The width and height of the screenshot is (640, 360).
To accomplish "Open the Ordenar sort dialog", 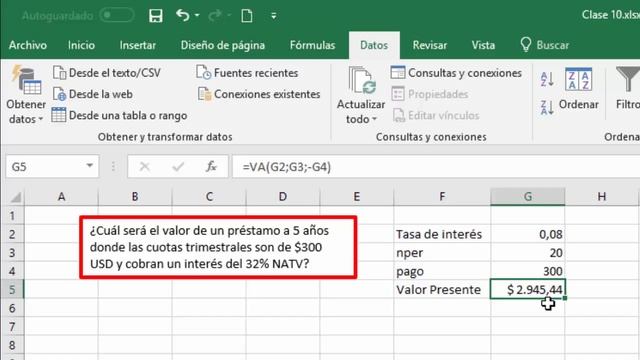I will [x=578, y=89].
